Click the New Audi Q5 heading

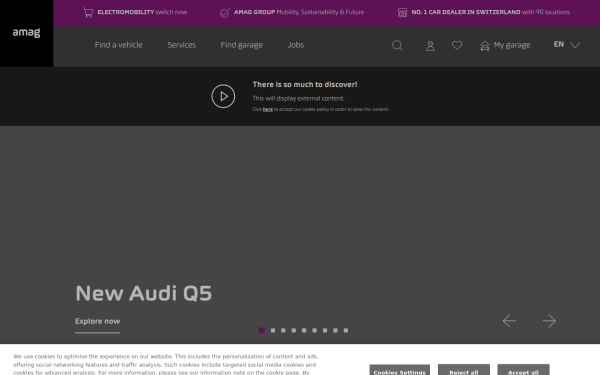click(x=143, y=293)
